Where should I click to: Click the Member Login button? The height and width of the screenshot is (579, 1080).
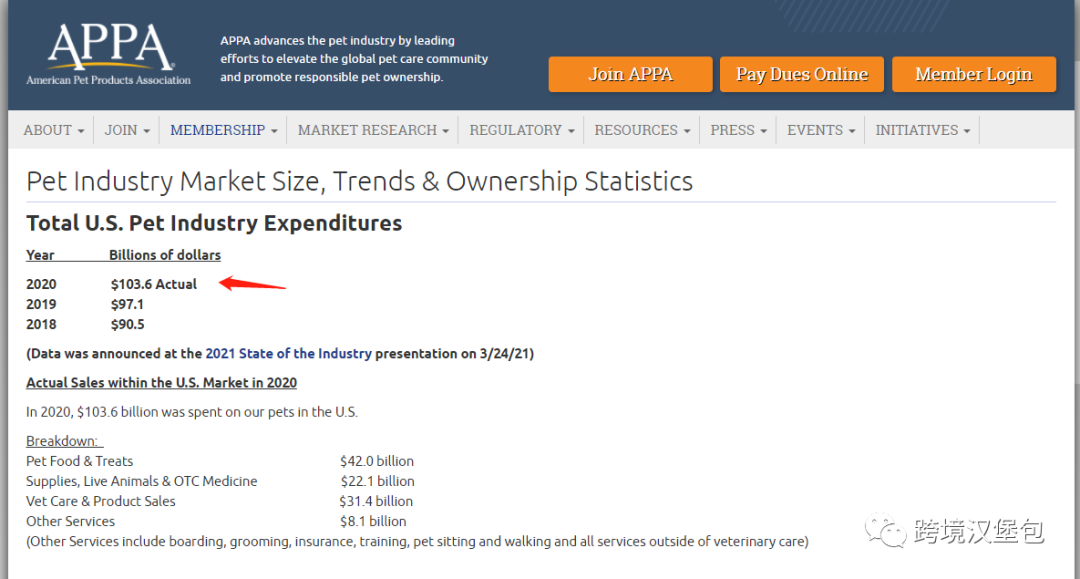click(973, 75)
